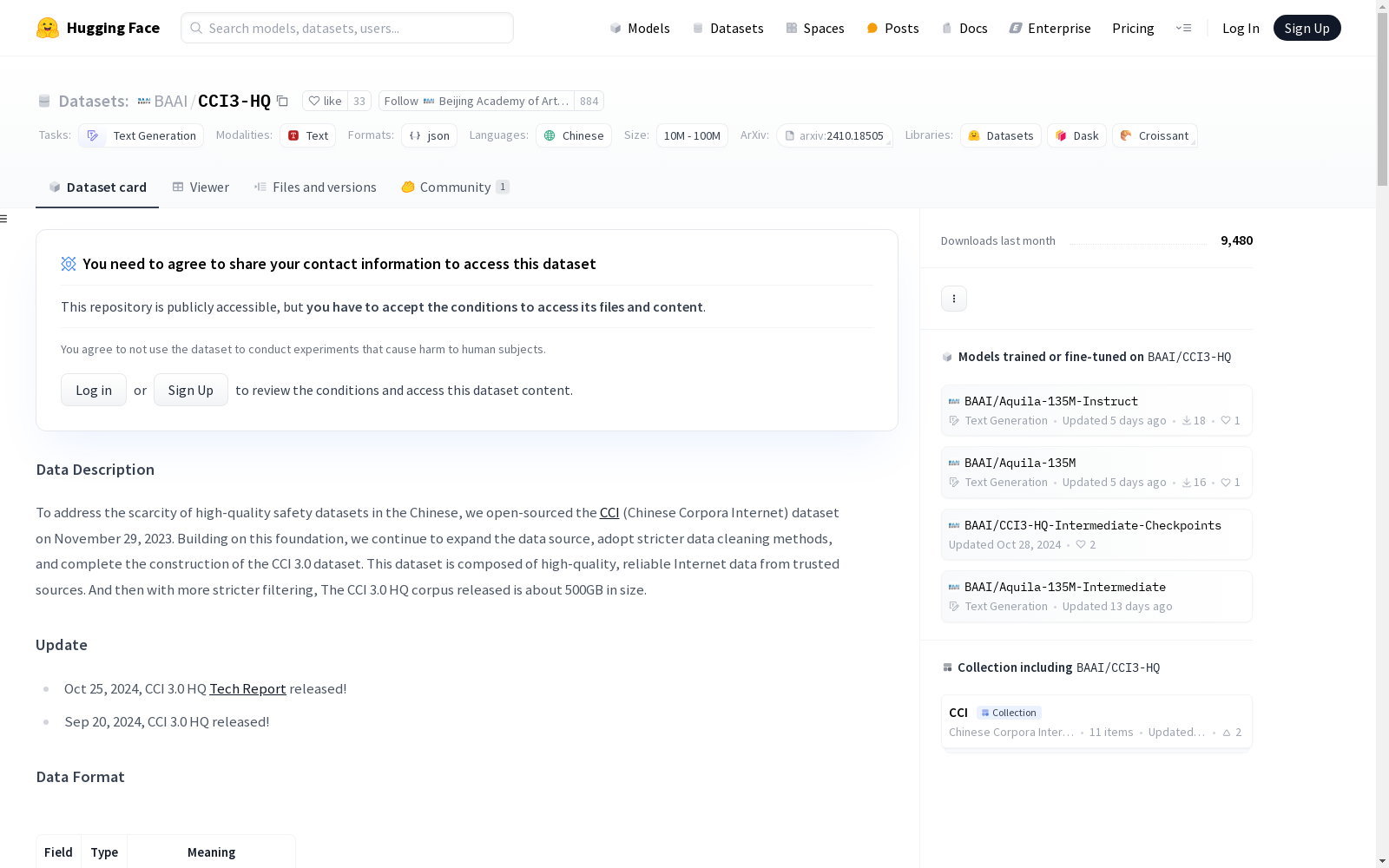Select the Datasets library tag
The width and height of the screenshot is (1389, 868).
point(1001,135)
